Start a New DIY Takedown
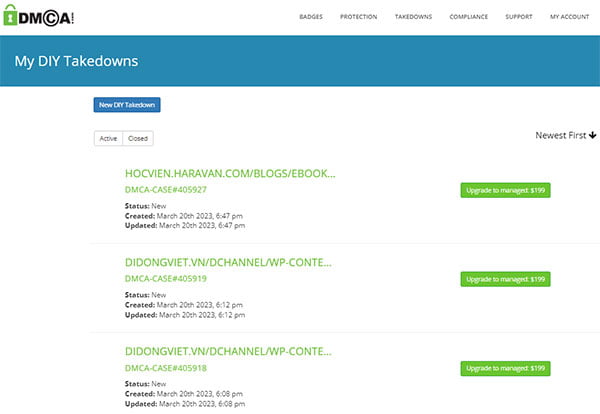The image size is (600, 414). click(127, 105)
